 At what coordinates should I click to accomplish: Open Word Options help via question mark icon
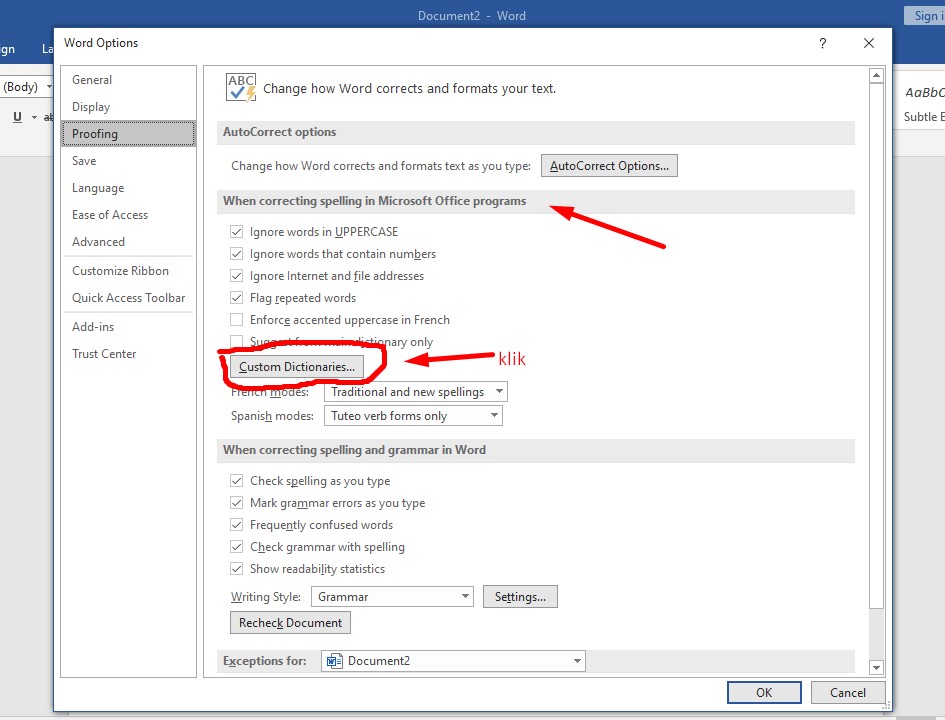pos(822,43)
